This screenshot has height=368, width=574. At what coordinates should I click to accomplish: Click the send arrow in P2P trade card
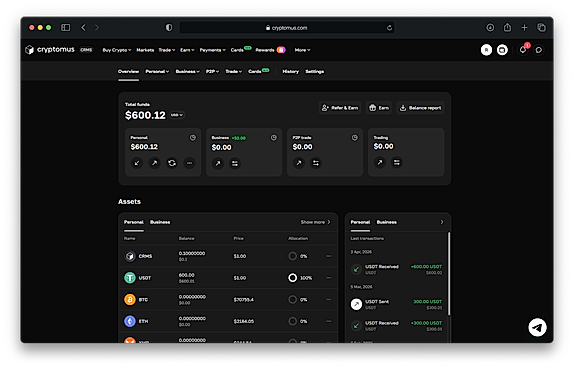click(x=299, y=163)
